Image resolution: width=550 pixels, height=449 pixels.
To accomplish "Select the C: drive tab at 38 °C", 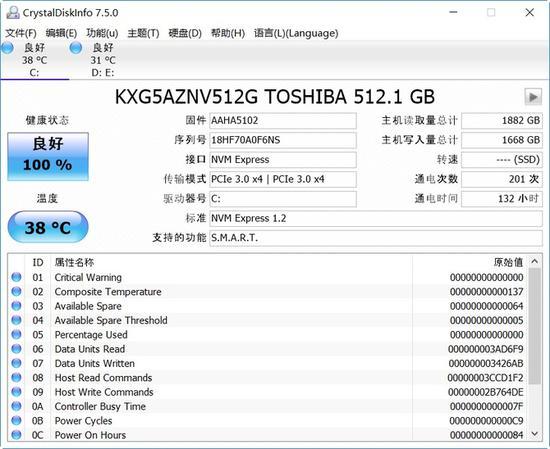I will click(x=34, y=60).
